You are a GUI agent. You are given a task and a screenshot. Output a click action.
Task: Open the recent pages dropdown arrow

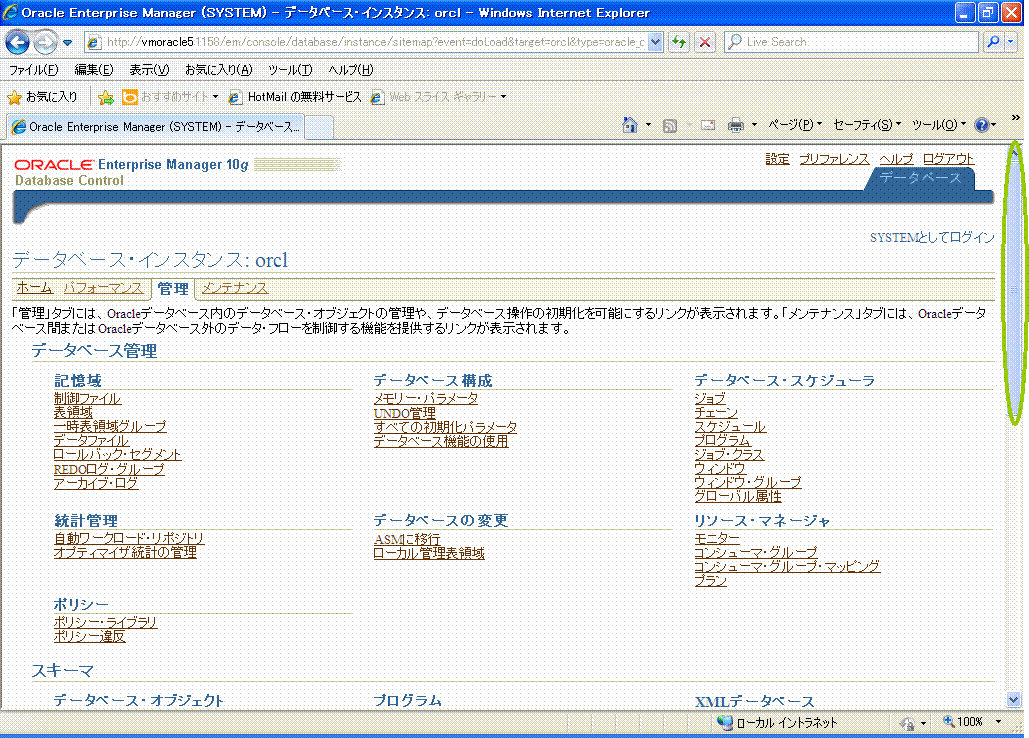(68, 43)
